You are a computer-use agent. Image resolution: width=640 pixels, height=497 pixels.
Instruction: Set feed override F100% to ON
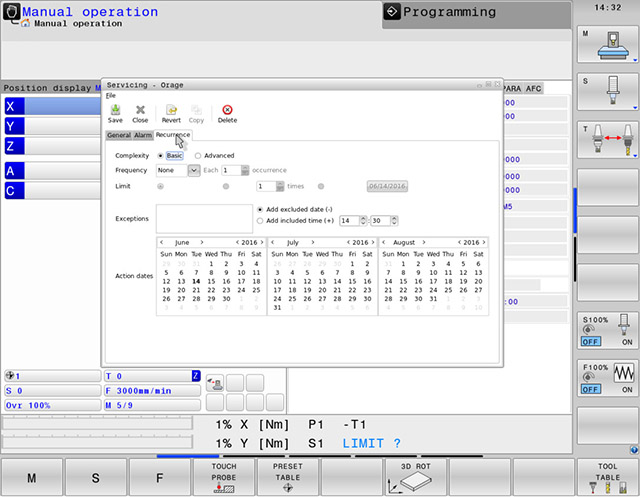point(627,390)
